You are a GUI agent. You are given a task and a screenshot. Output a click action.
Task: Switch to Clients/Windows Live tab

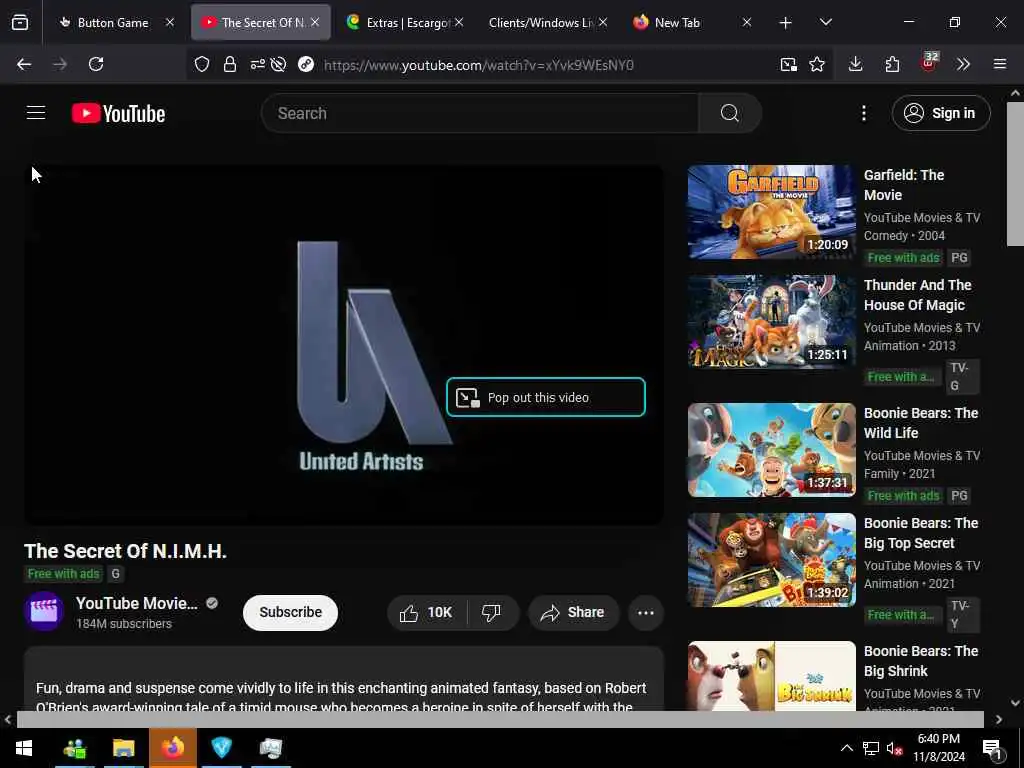tap(541, 23)
